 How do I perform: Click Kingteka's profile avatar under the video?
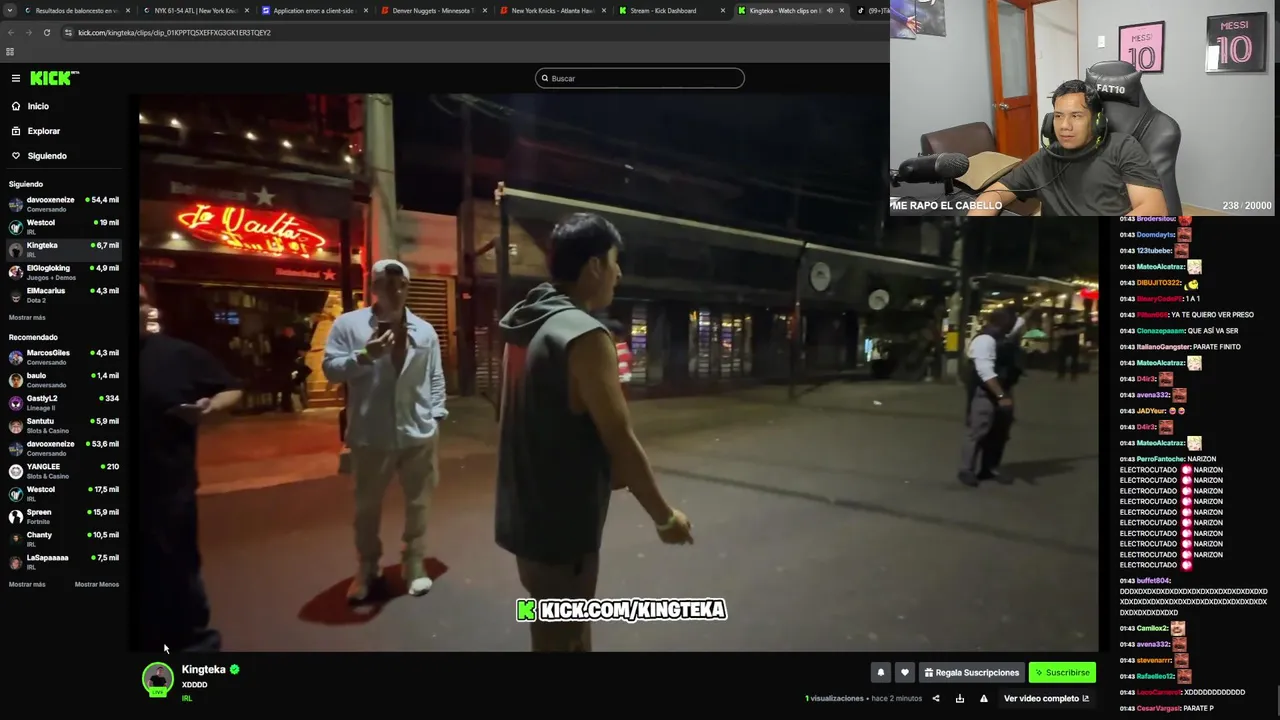coord(158,679)
